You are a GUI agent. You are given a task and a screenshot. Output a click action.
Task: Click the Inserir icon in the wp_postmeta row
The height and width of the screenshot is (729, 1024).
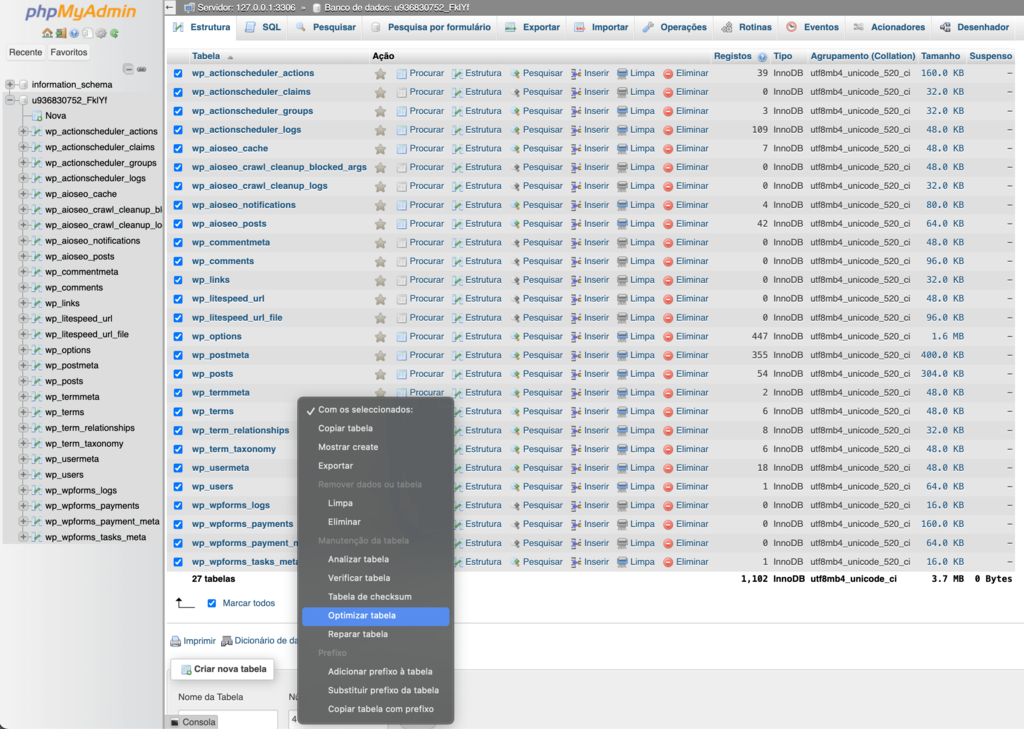coord(576,355)
